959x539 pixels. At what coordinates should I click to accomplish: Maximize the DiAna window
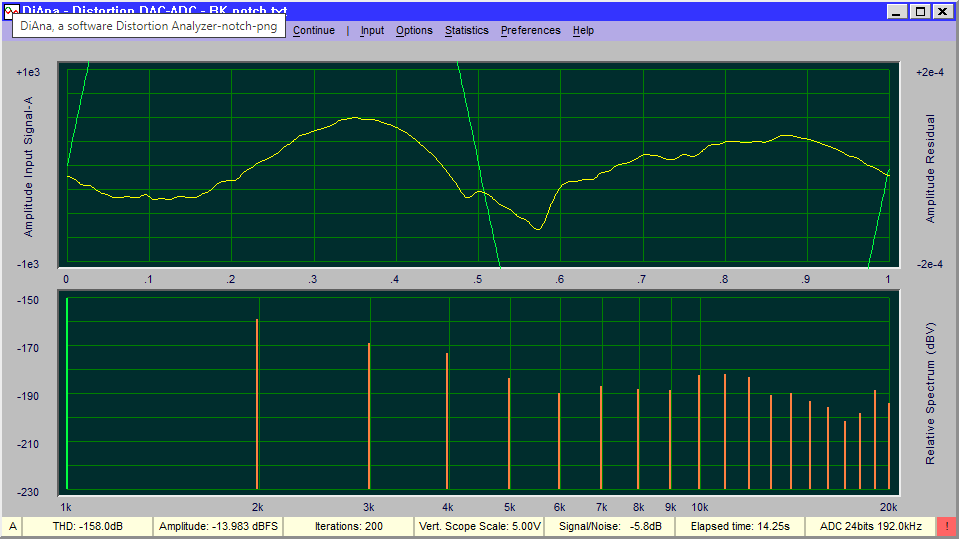[920, 12]
